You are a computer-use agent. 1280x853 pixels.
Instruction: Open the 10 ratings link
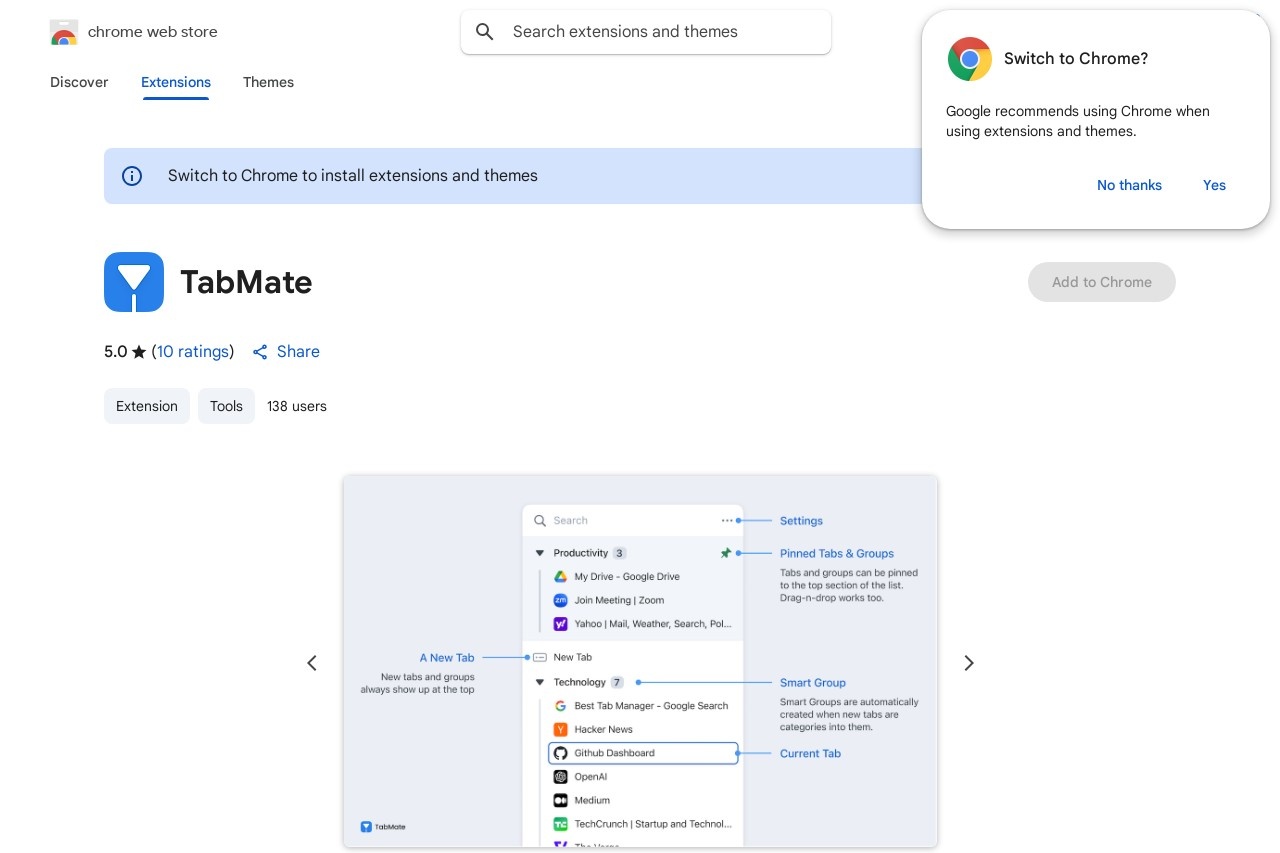click(x=193, y=352)
